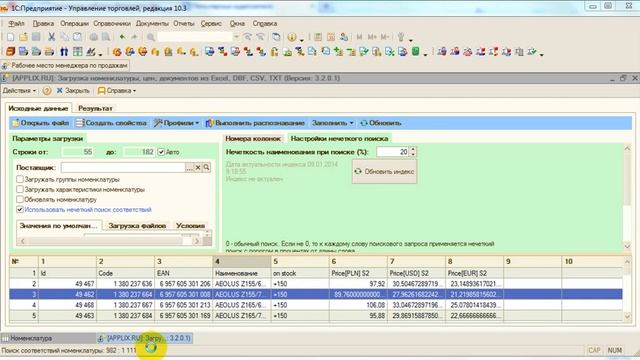Viewport: 640px width, 360px height.
Task: Click Создать свойства button
Action: 111,123
